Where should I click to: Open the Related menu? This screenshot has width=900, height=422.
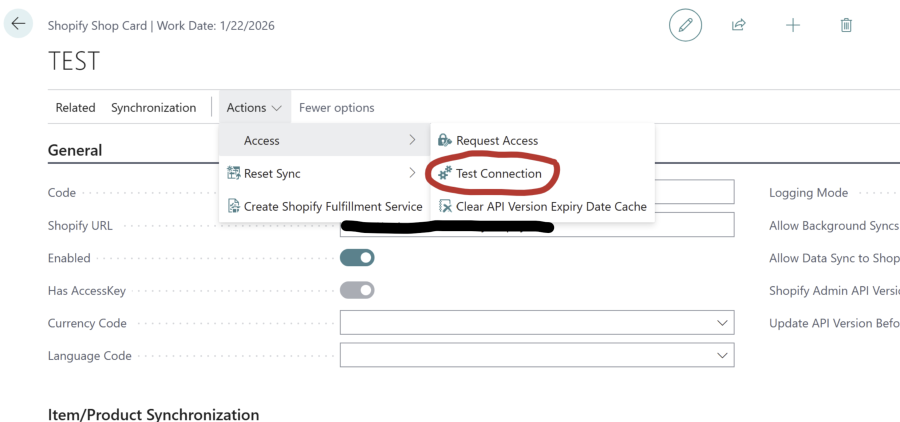click(x=75, y=108)
